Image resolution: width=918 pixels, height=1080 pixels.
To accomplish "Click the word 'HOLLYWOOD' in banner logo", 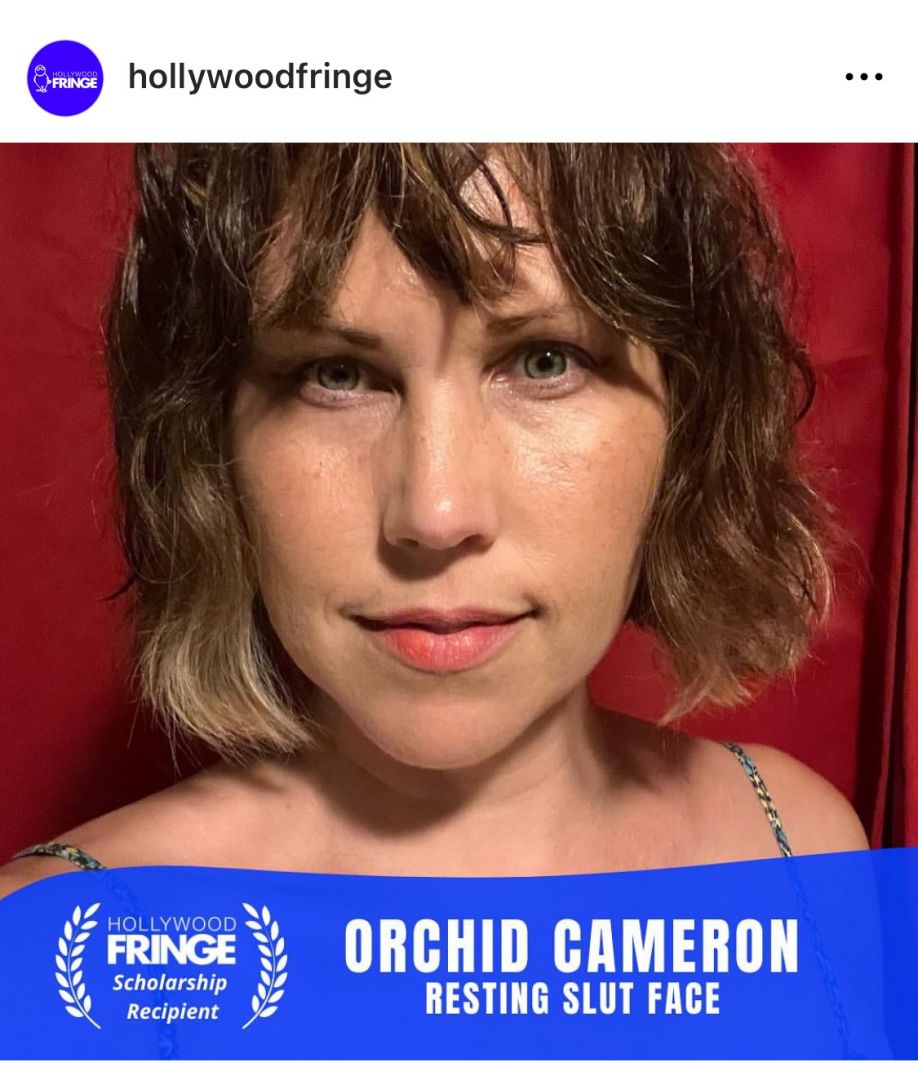I will pyautogui.click(x=171, y=924).
